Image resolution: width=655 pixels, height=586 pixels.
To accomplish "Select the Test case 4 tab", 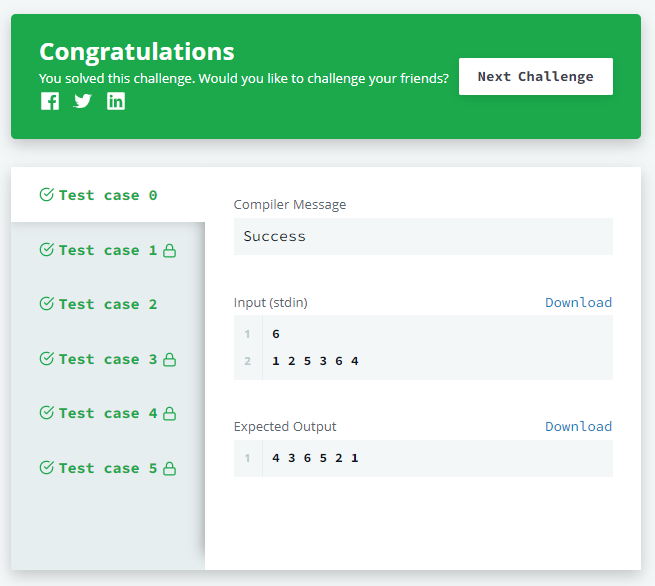I will coord(108,413).
